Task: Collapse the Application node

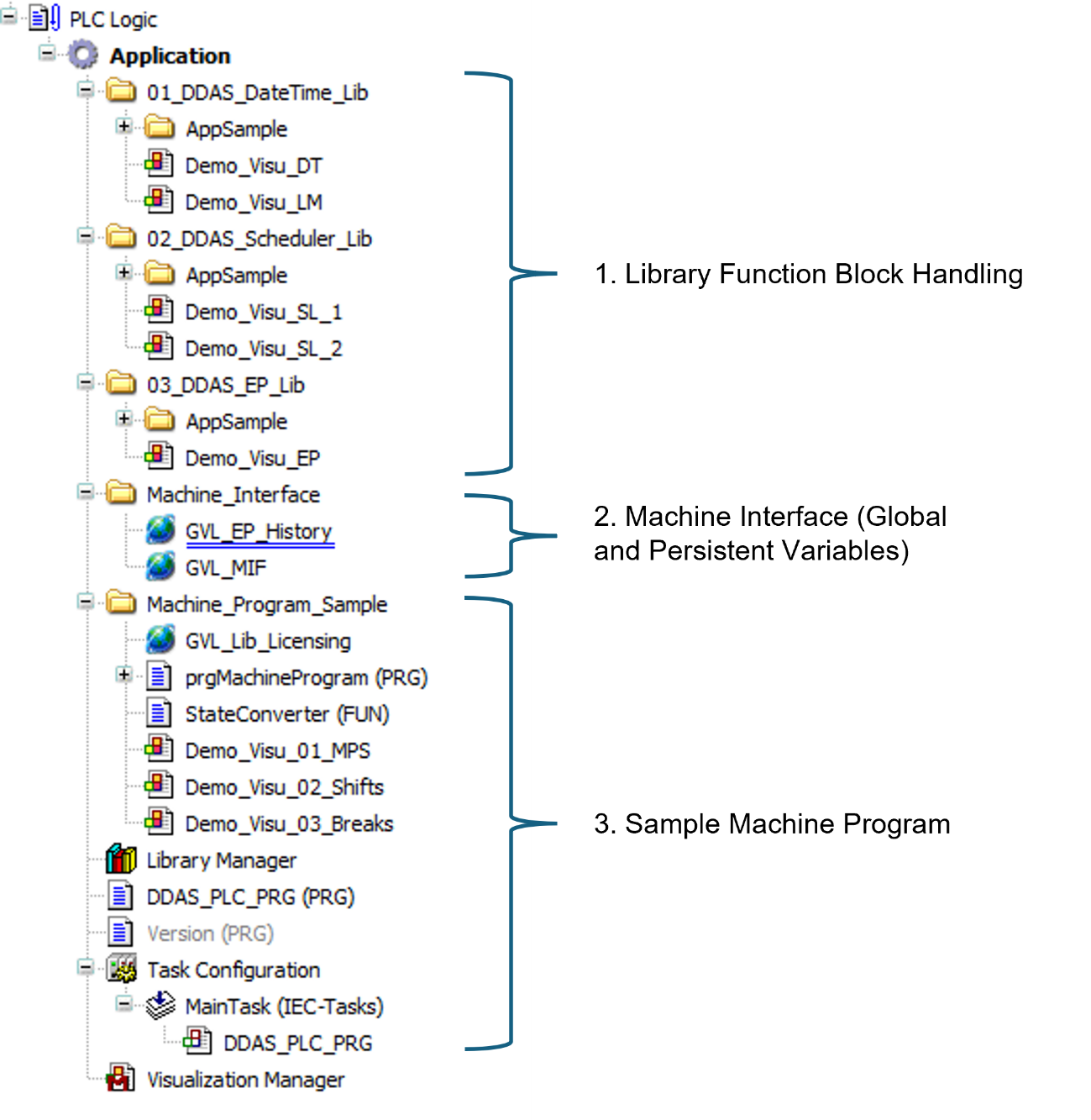Action: (48, 53)
